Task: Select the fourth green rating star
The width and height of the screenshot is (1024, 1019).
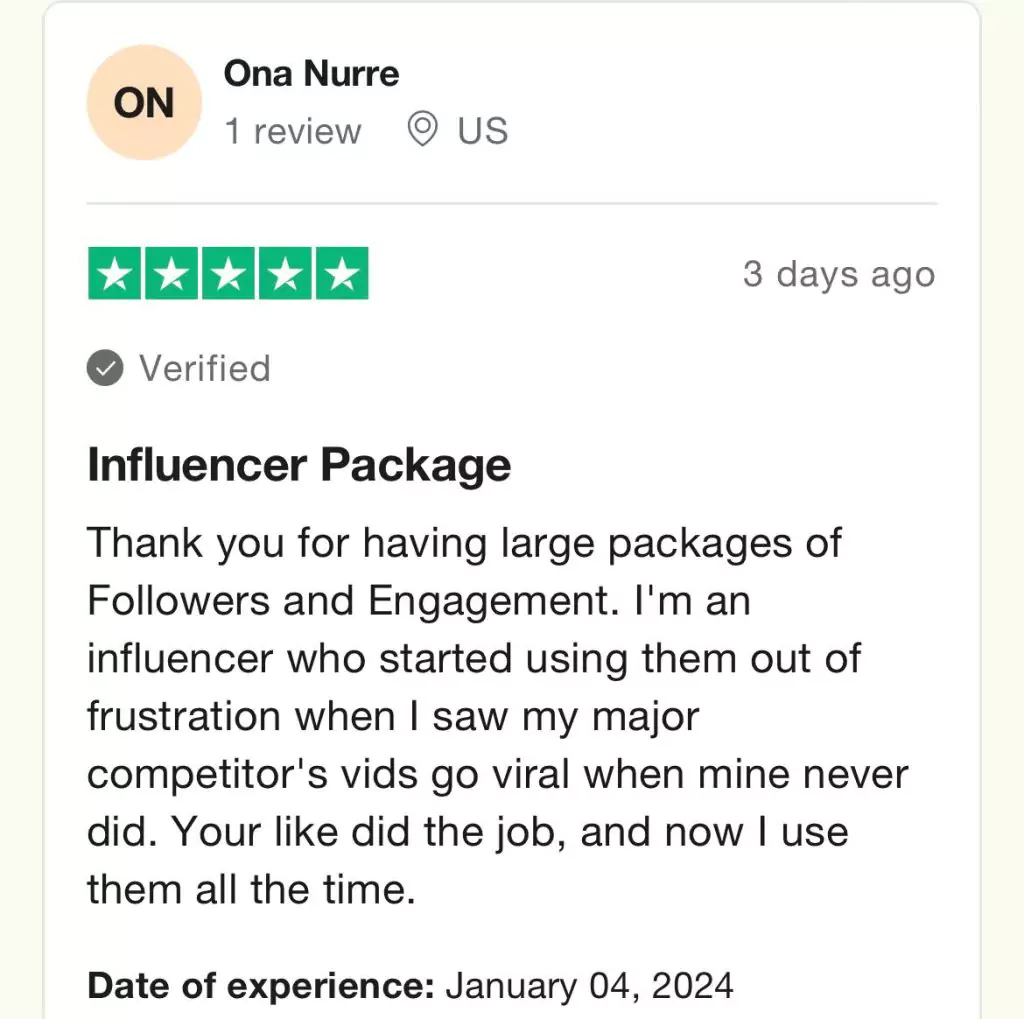Action: [285, 274]
